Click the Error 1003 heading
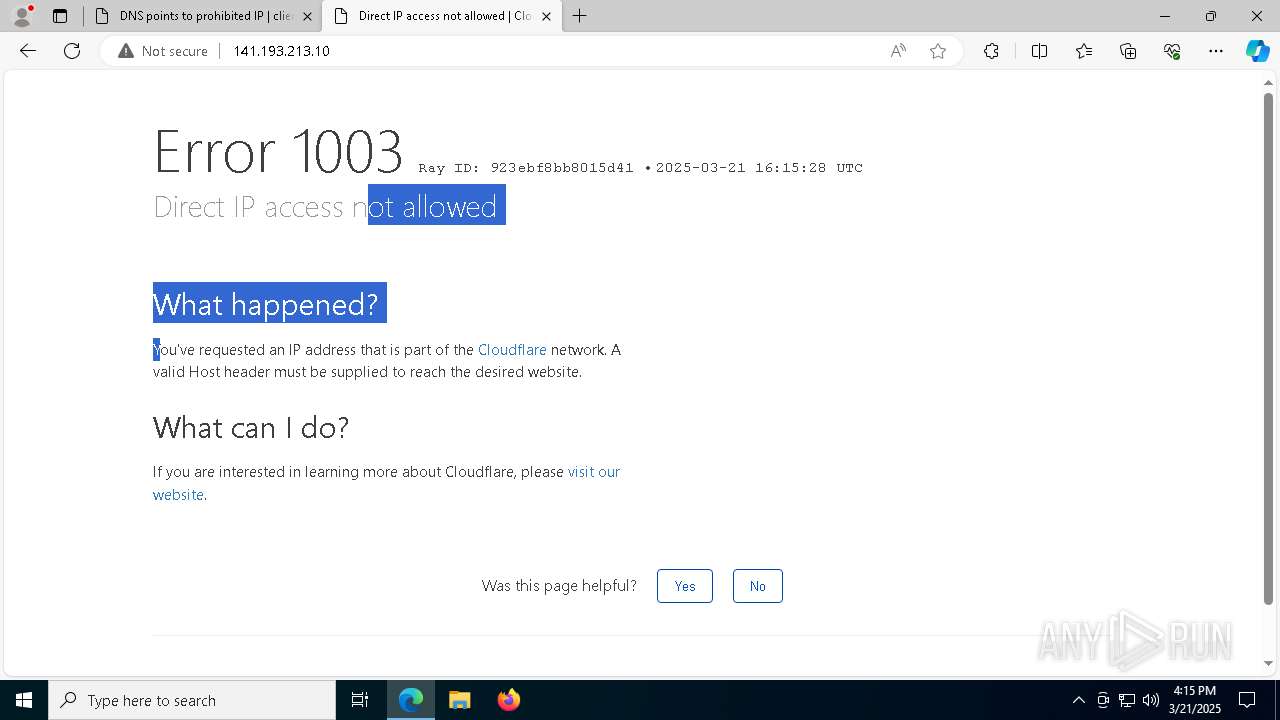1280x720 pixels. 278,152
